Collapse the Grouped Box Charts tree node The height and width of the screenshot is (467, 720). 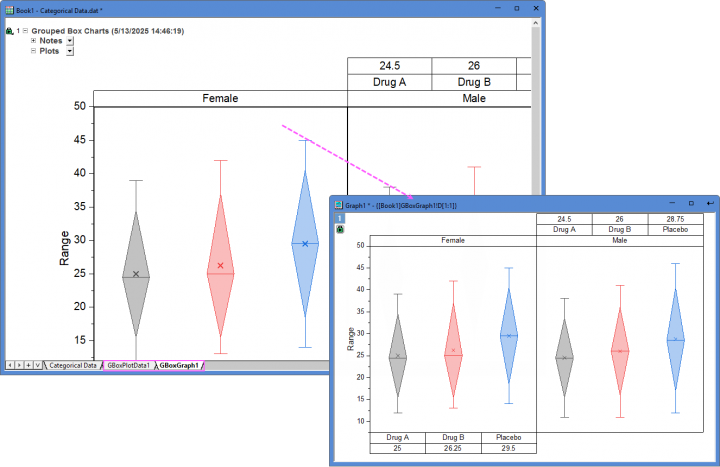[25, 31]
